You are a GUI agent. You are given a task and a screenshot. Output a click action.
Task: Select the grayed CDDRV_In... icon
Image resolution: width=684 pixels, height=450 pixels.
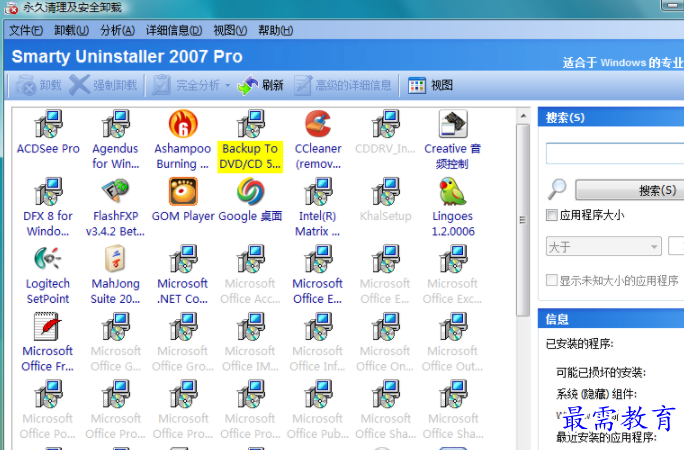386,124
